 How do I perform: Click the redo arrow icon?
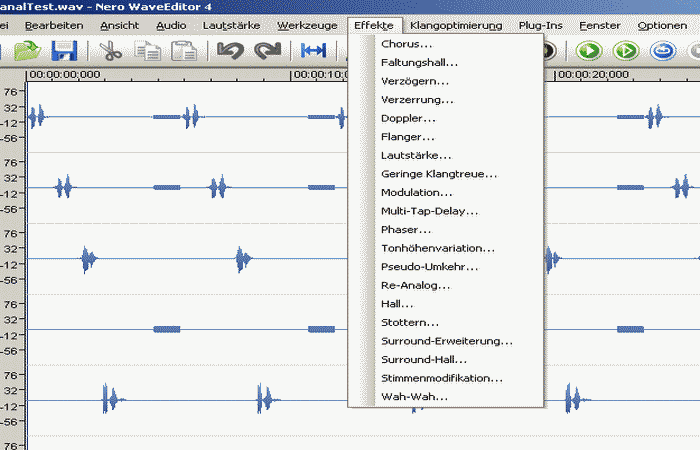tap(267, 51)
